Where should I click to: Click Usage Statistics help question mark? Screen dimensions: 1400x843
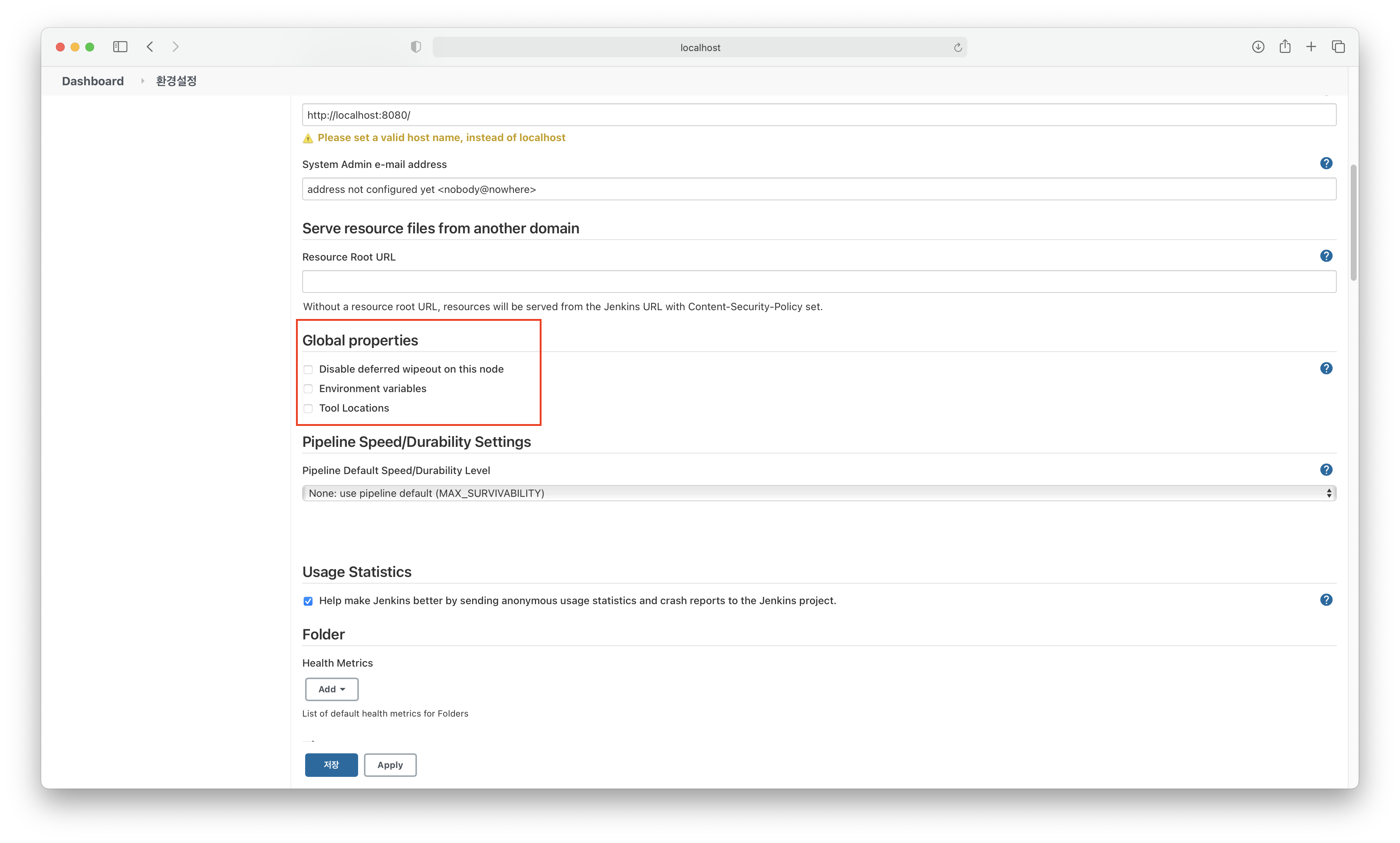tap(1326, 600)
